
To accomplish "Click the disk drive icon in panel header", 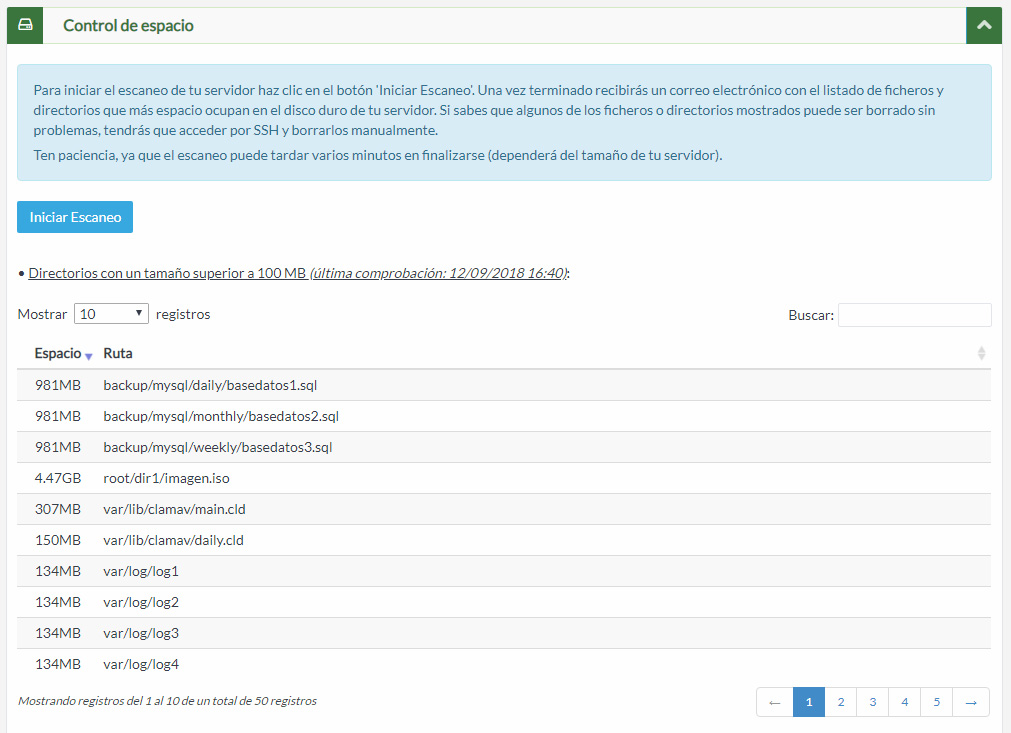I will click(25, 25).
